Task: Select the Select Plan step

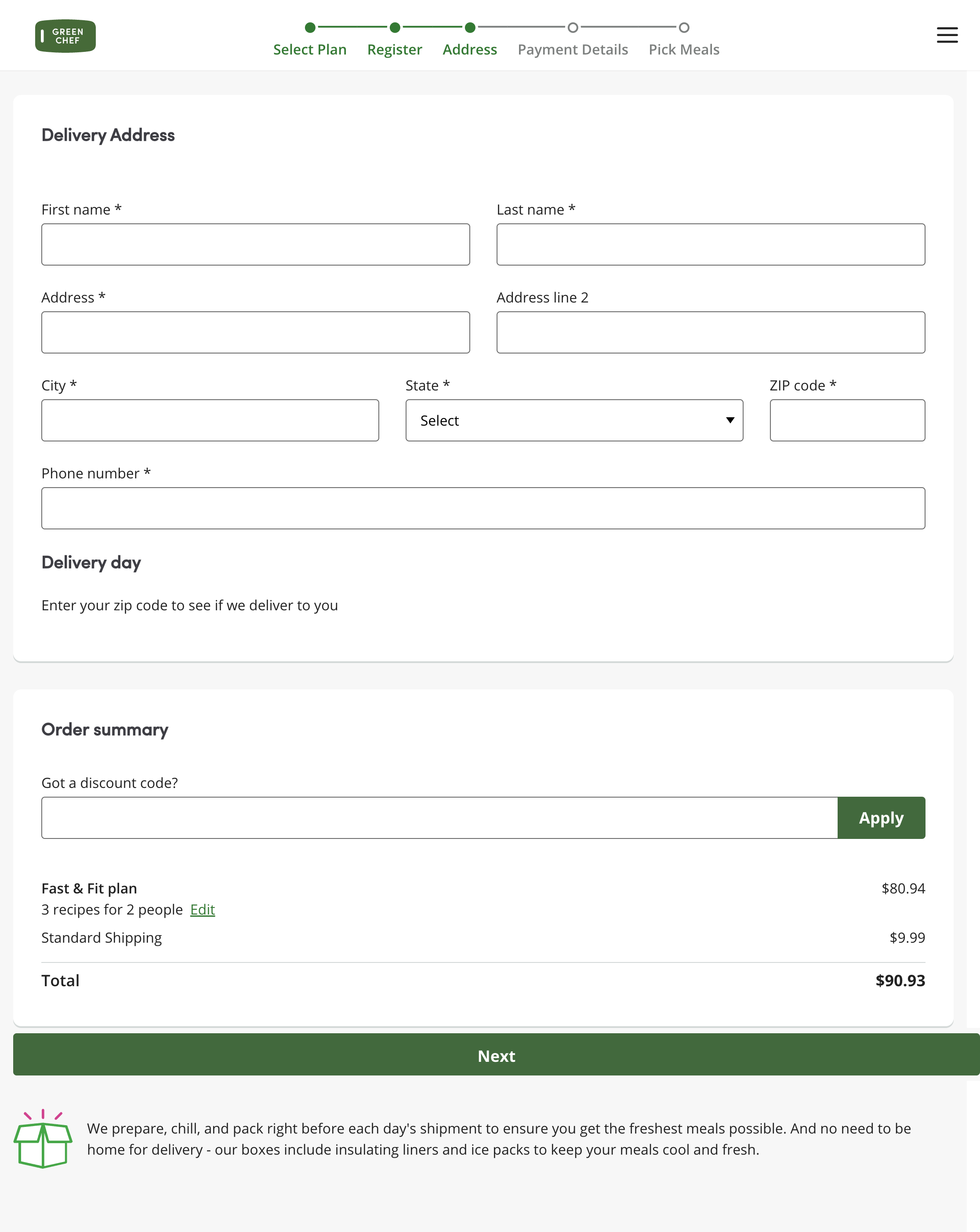Action: [309, 50]
